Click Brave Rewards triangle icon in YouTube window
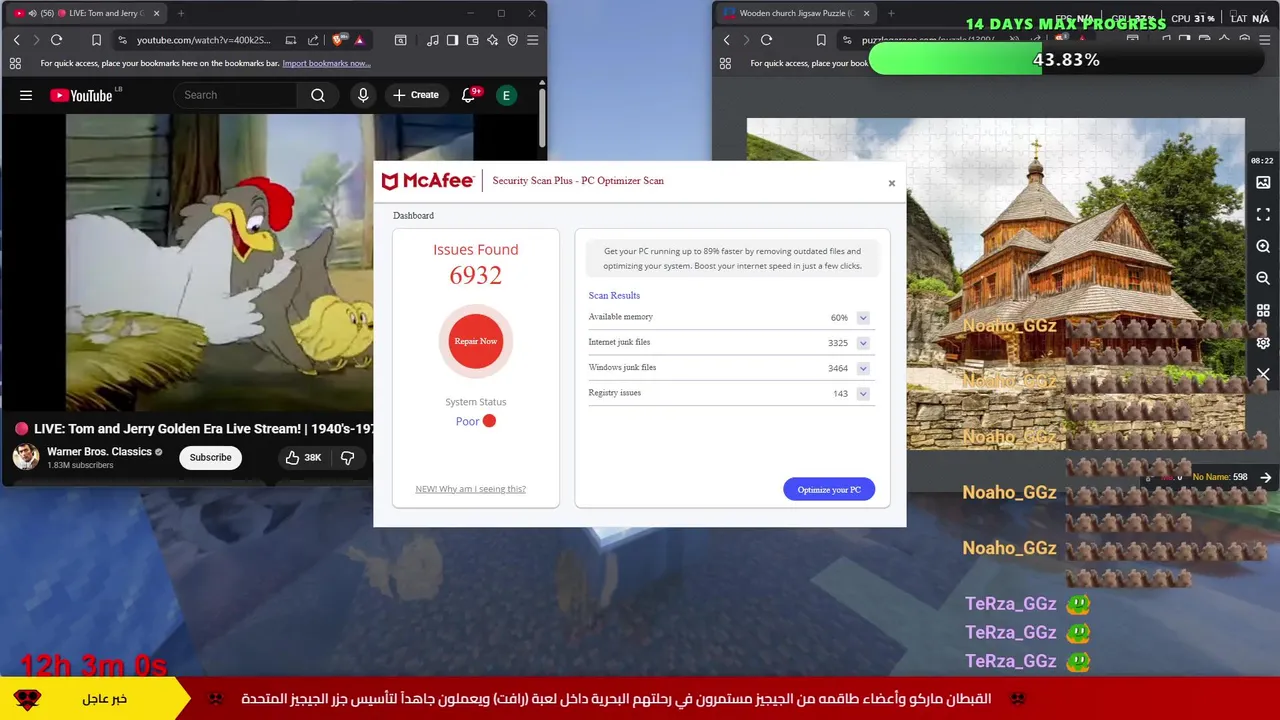 pyautogui.click(x=360, y=40)
